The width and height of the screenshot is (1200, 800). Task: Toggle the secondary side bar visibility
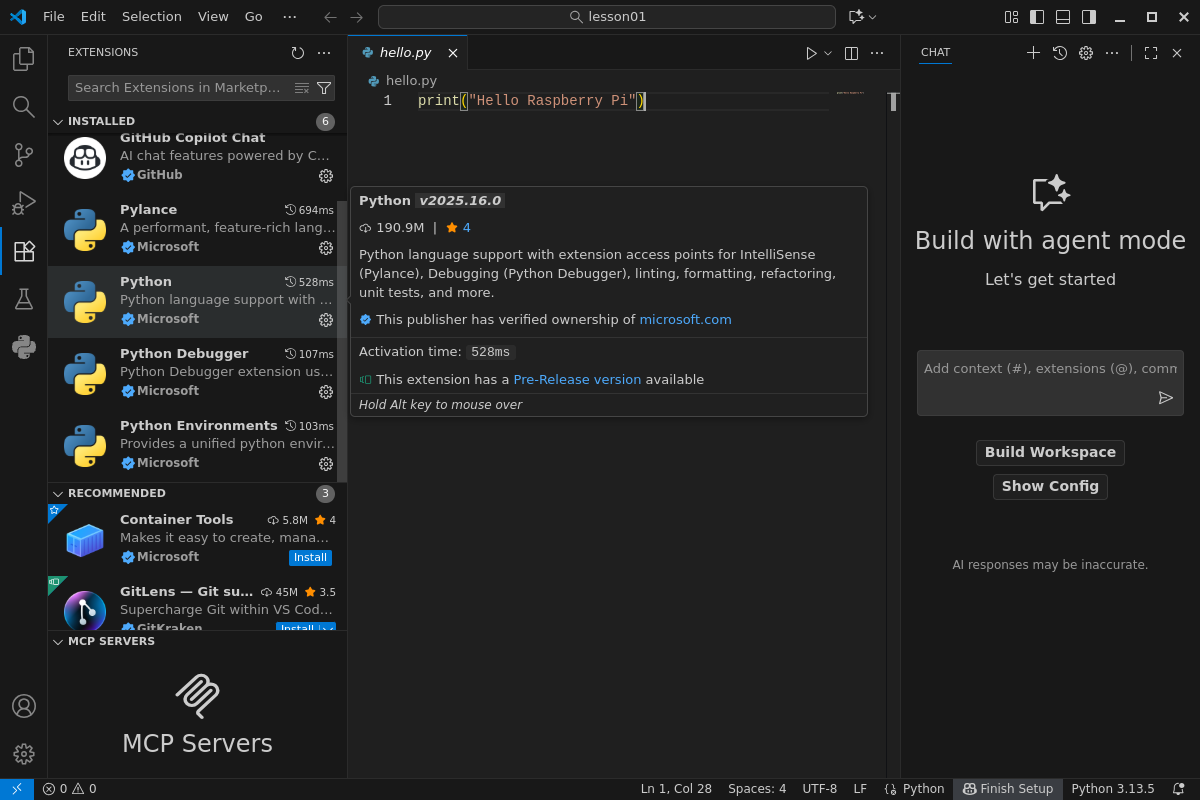click(1089, 17)
